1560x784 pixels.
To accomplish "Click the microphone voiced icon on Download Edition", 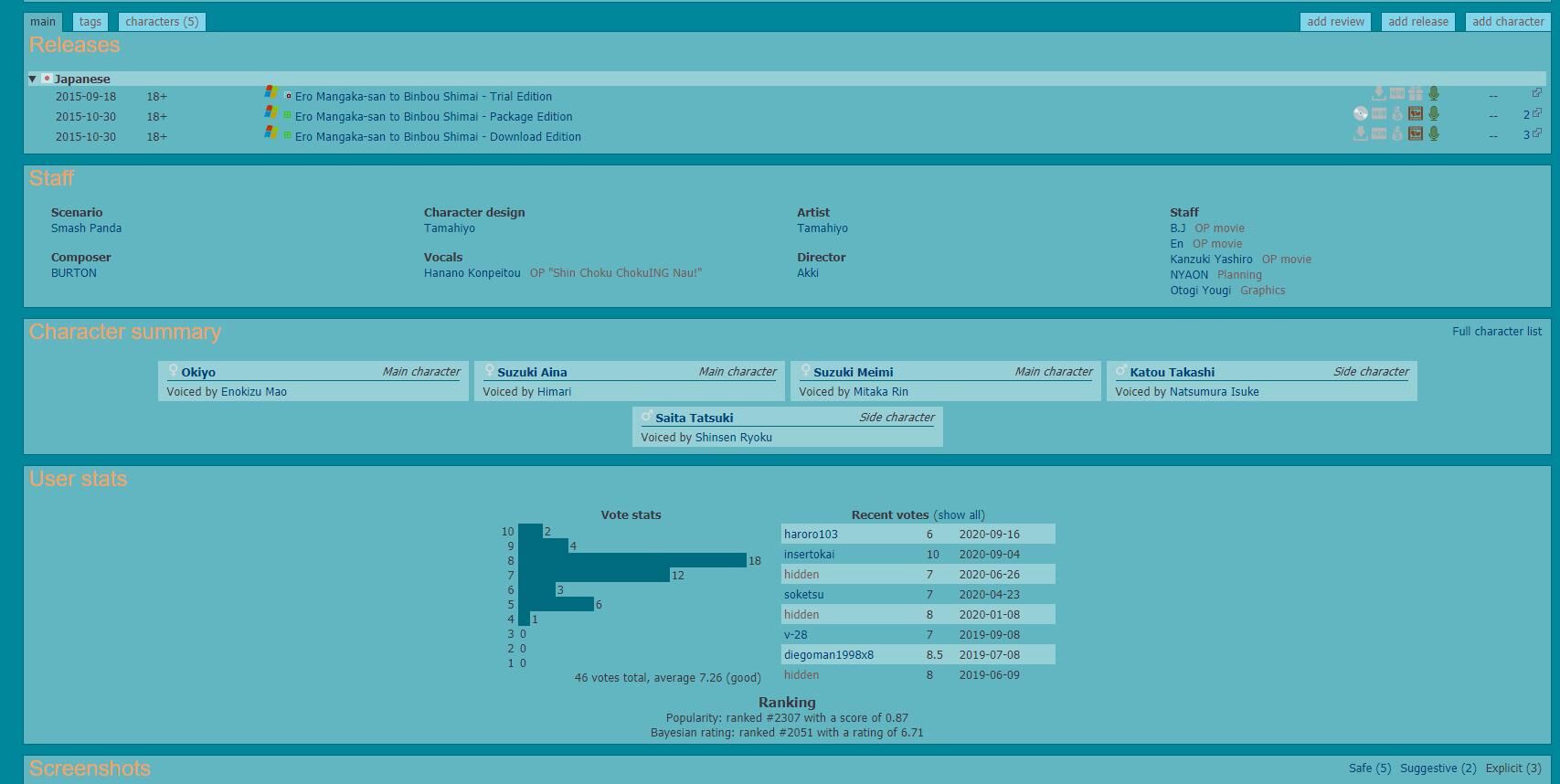I will pyautogui.click(x=1434, y=134).
